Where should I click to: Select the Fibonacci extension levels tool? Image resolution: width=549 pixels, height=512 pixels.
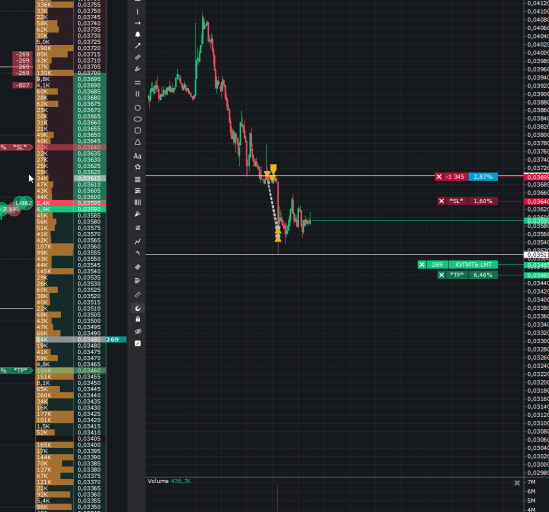point(138,191)
